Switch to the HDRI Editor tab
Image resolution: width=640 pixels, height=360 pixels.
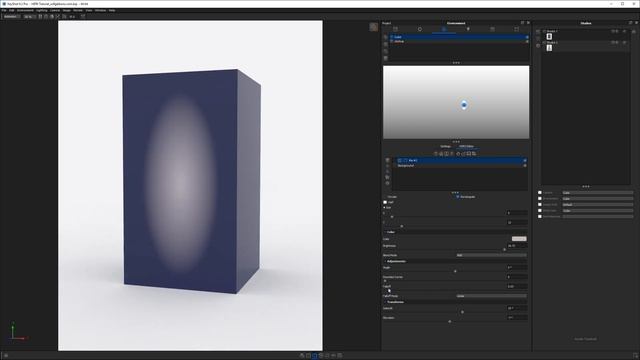tap(466, 146)
